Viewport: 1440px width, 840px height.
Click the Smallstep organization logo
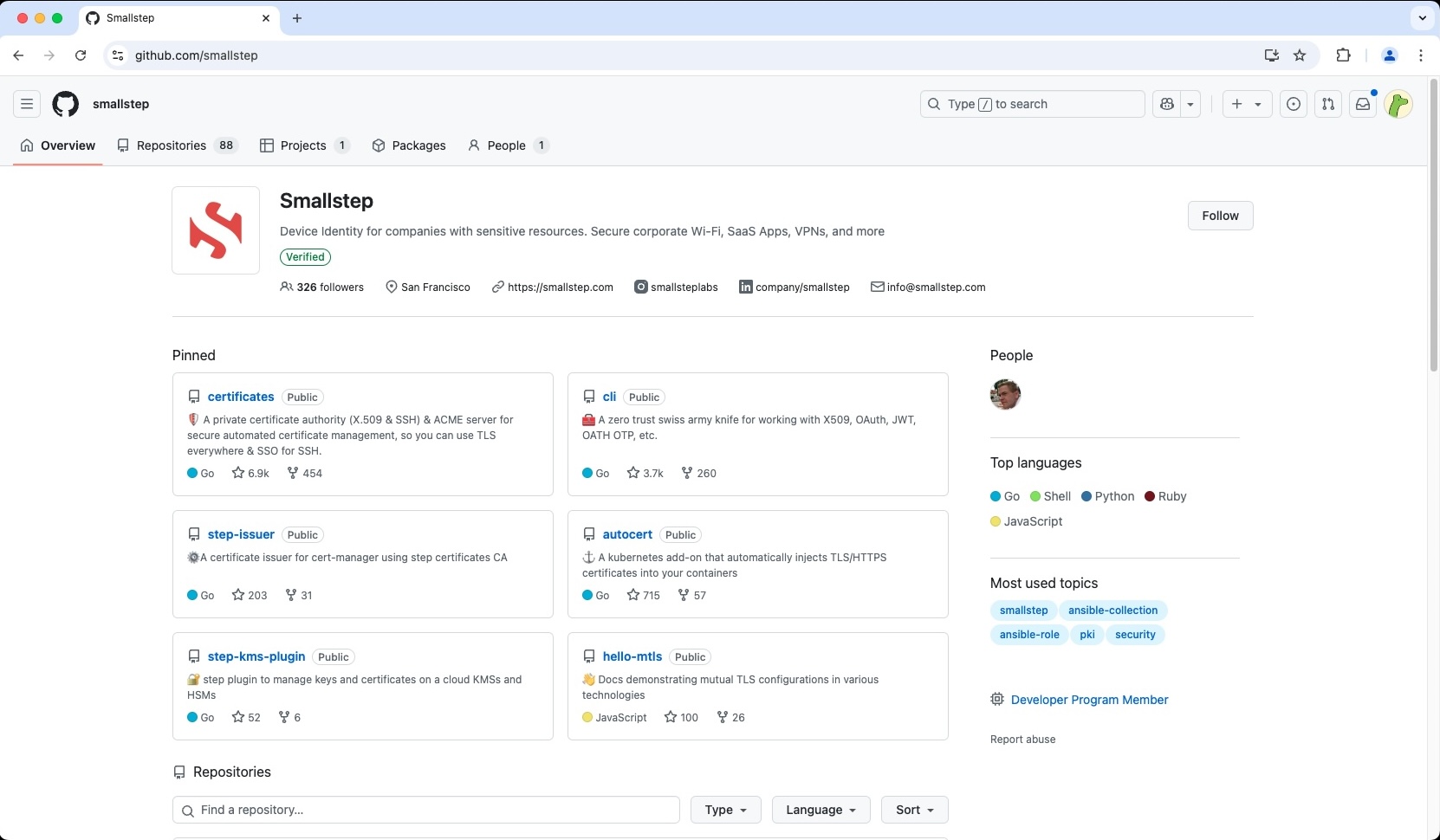(216, 230)
